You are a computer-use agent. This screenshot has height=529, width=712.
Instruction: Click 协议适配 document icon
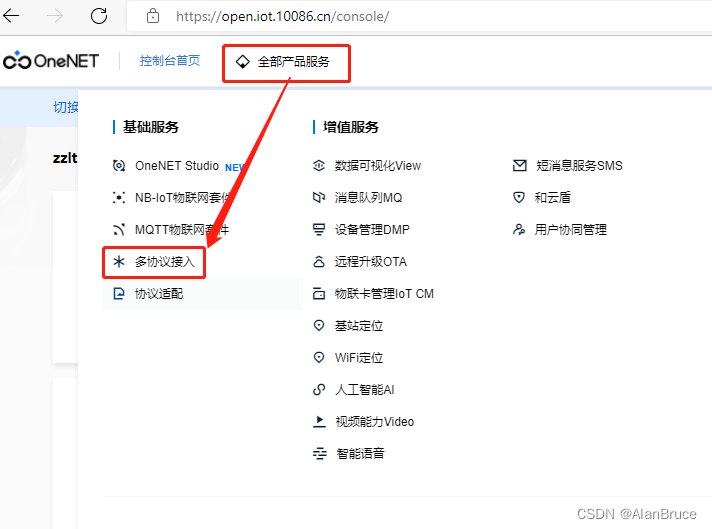tap(119, 294)
